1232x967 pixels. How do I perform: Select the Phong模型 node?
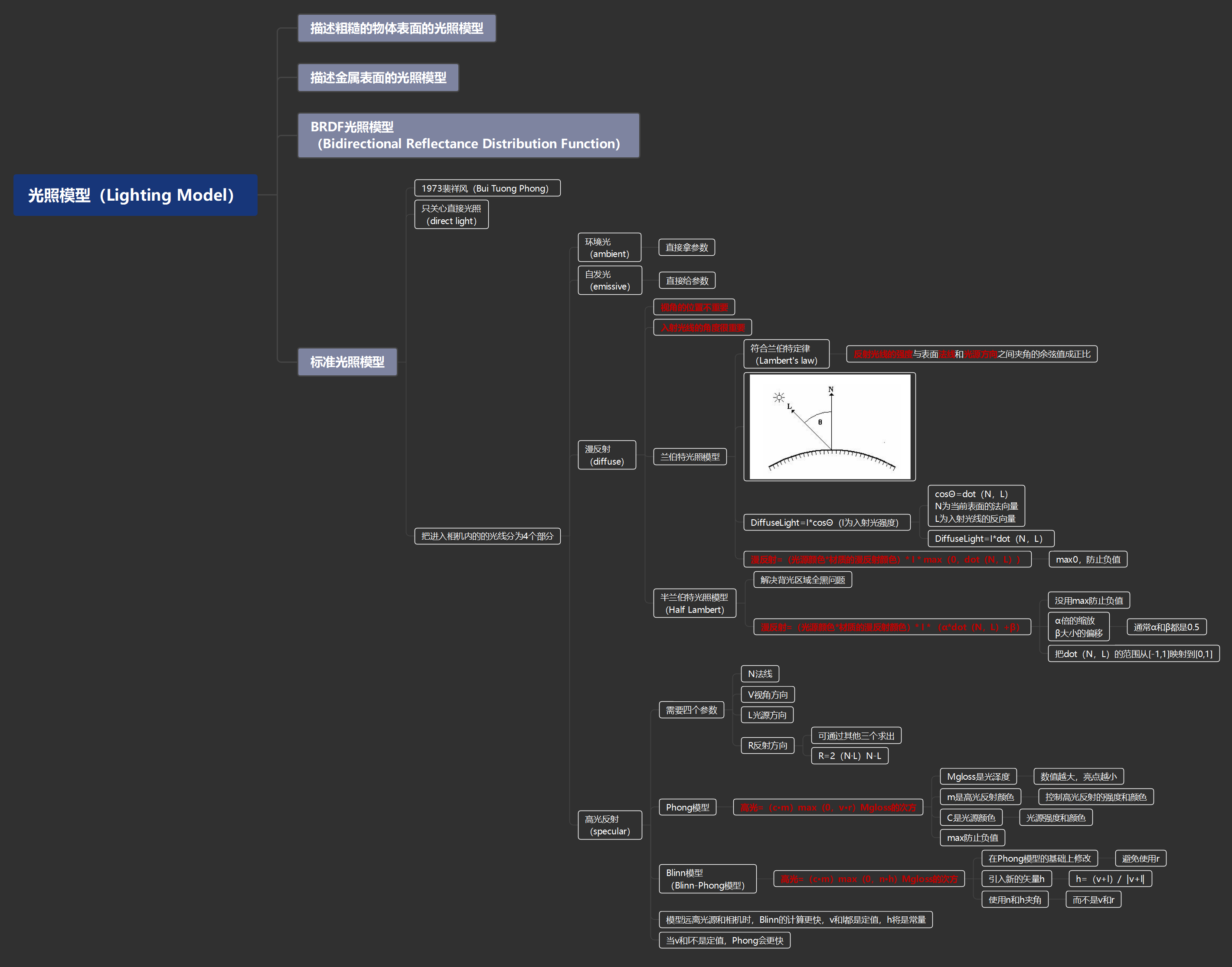[x=688, y=807]
